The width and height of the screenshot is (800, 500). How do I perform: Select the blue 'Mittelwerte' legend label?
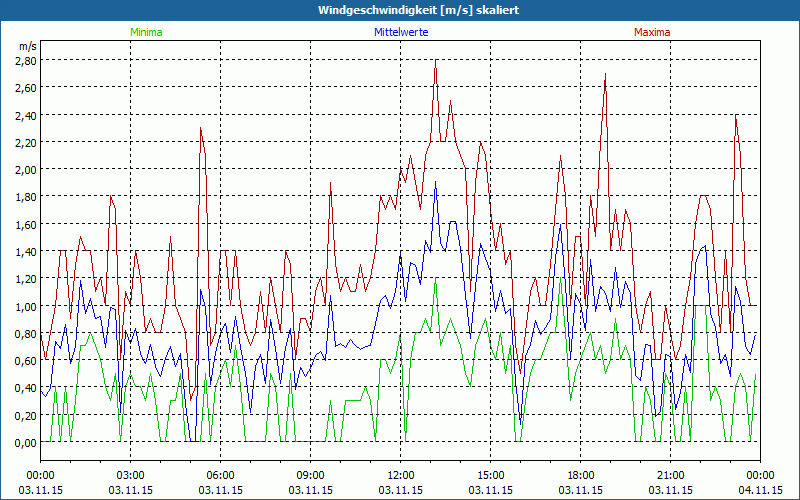pos(401,32)
